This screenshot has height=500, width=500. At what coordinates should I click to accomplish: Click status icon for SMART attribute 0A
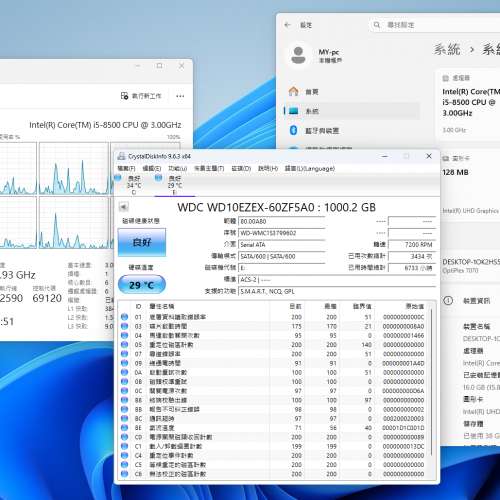pyautogui.click(x=124, y=372)
